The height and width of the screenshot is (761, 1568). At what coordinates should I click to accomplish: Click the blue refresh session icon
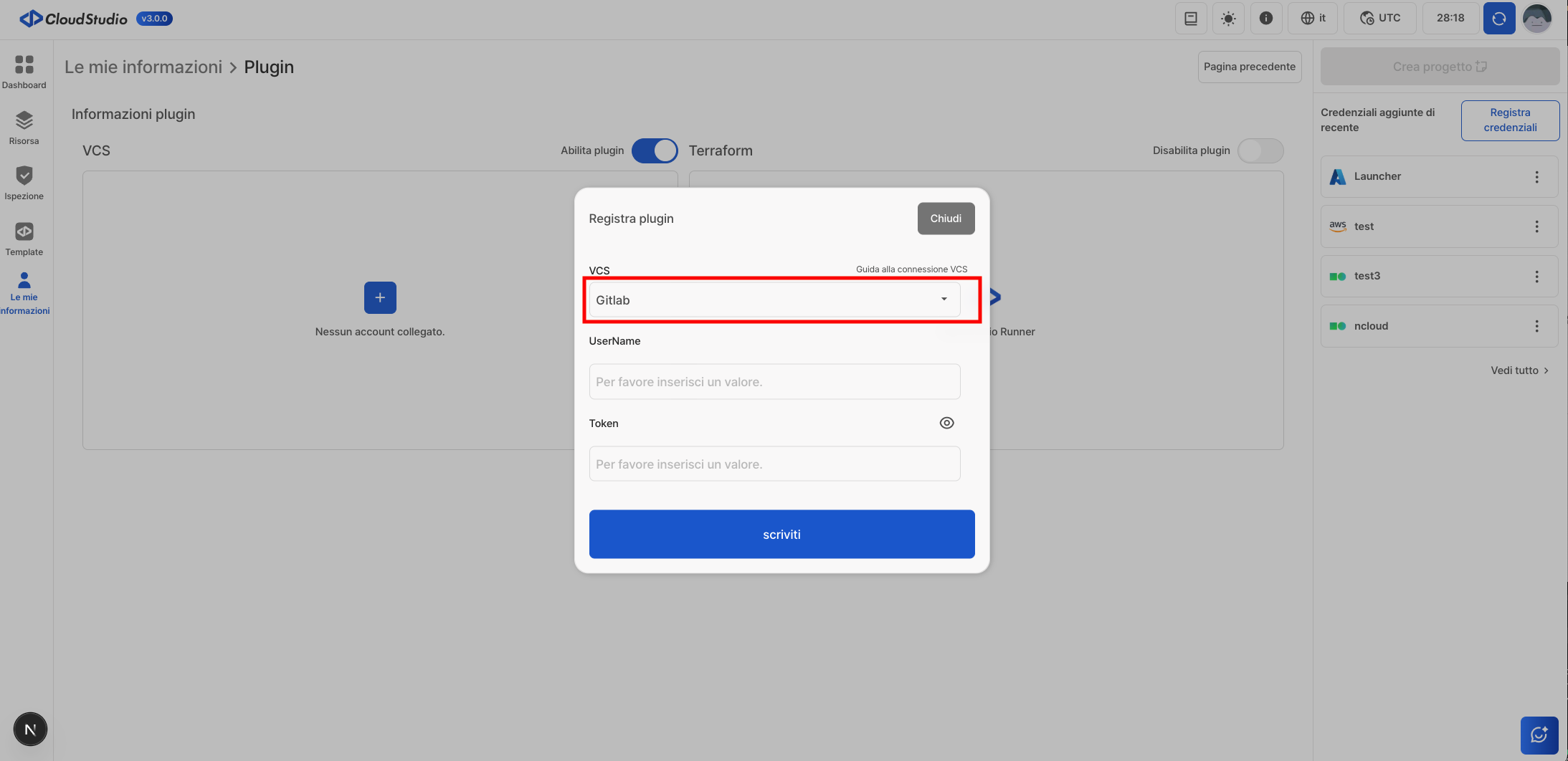(x=1498, y=19)
